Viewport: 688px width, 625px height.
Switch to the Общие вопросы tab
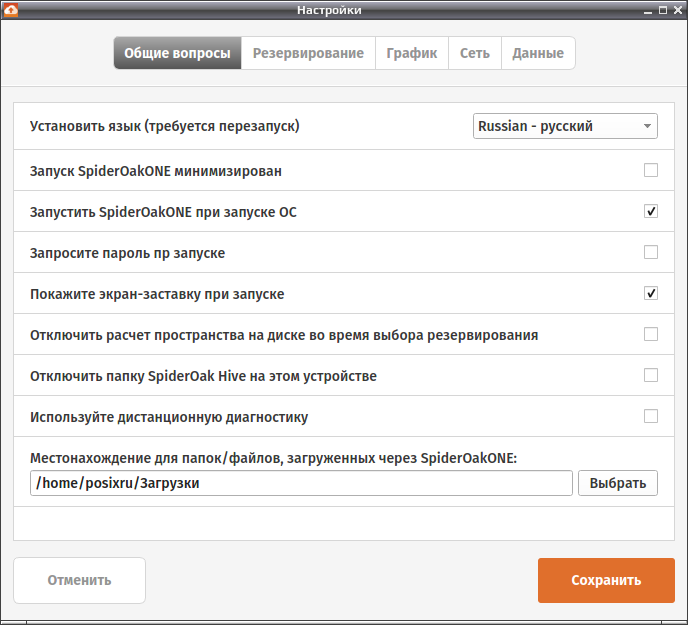pyautogui.click(x=177, y=53)
